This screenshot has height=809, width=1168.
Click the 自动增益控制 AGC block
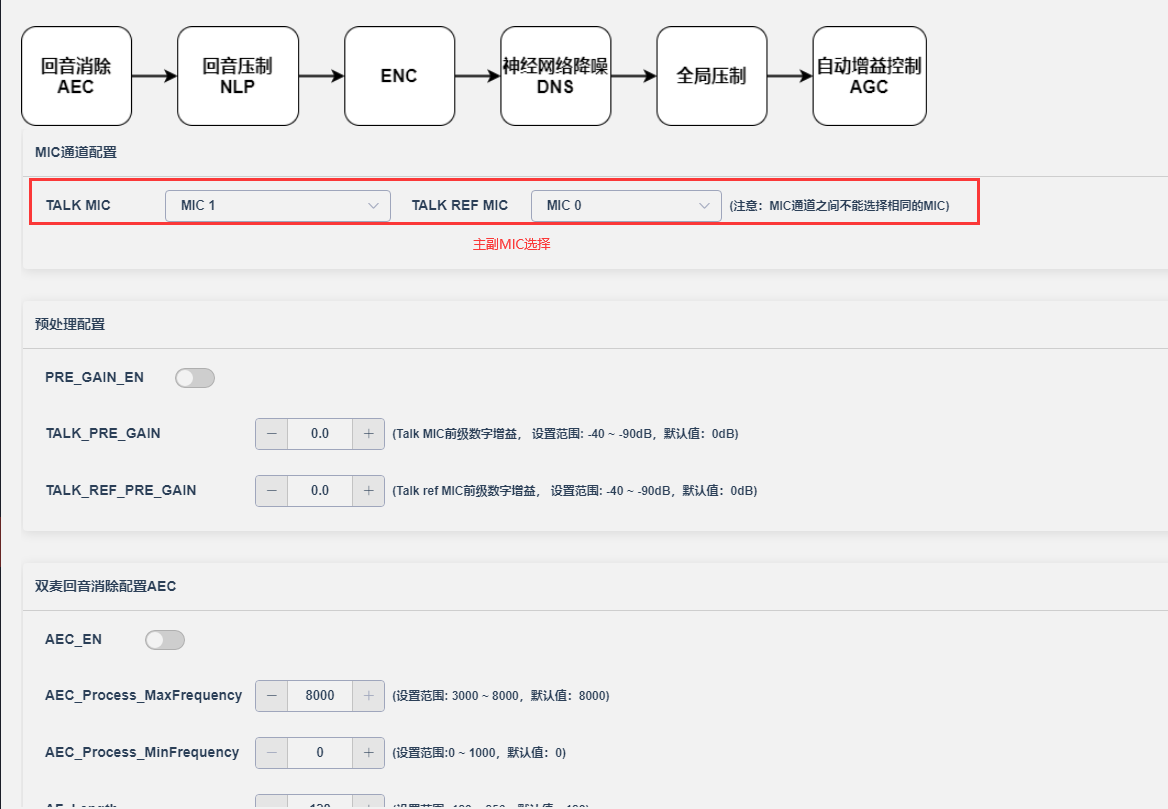[869, 76]
